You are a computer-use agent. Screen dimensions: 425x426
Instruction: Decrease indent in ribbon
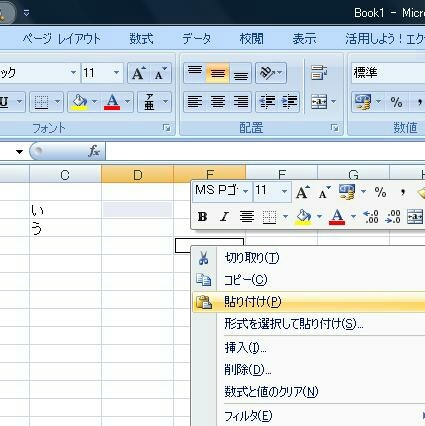pos(267,102)
